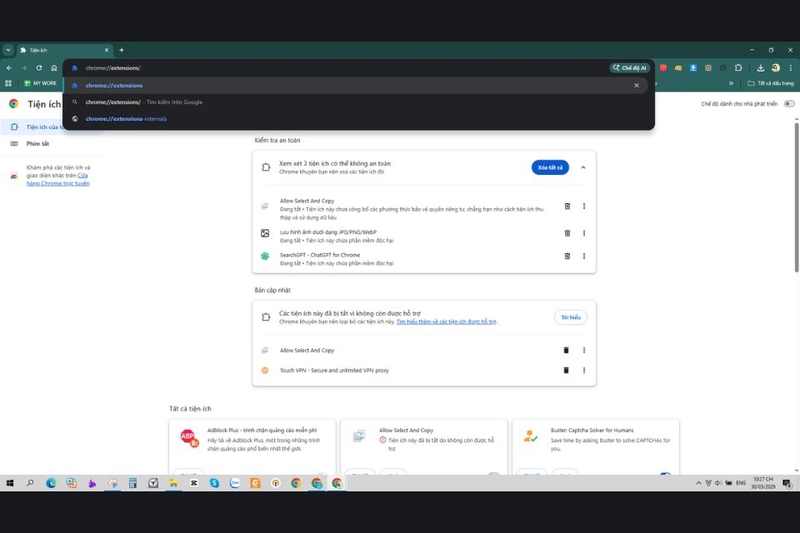Screen dimensions: 800x533
Task: Open more options for Lưu hình ảnh extension
Action: (584, 233)
